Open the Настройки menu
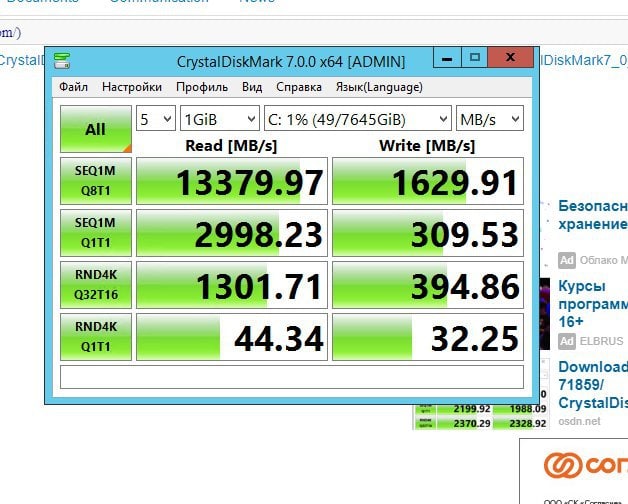The image size is (628, 504). tap(132, 87)
